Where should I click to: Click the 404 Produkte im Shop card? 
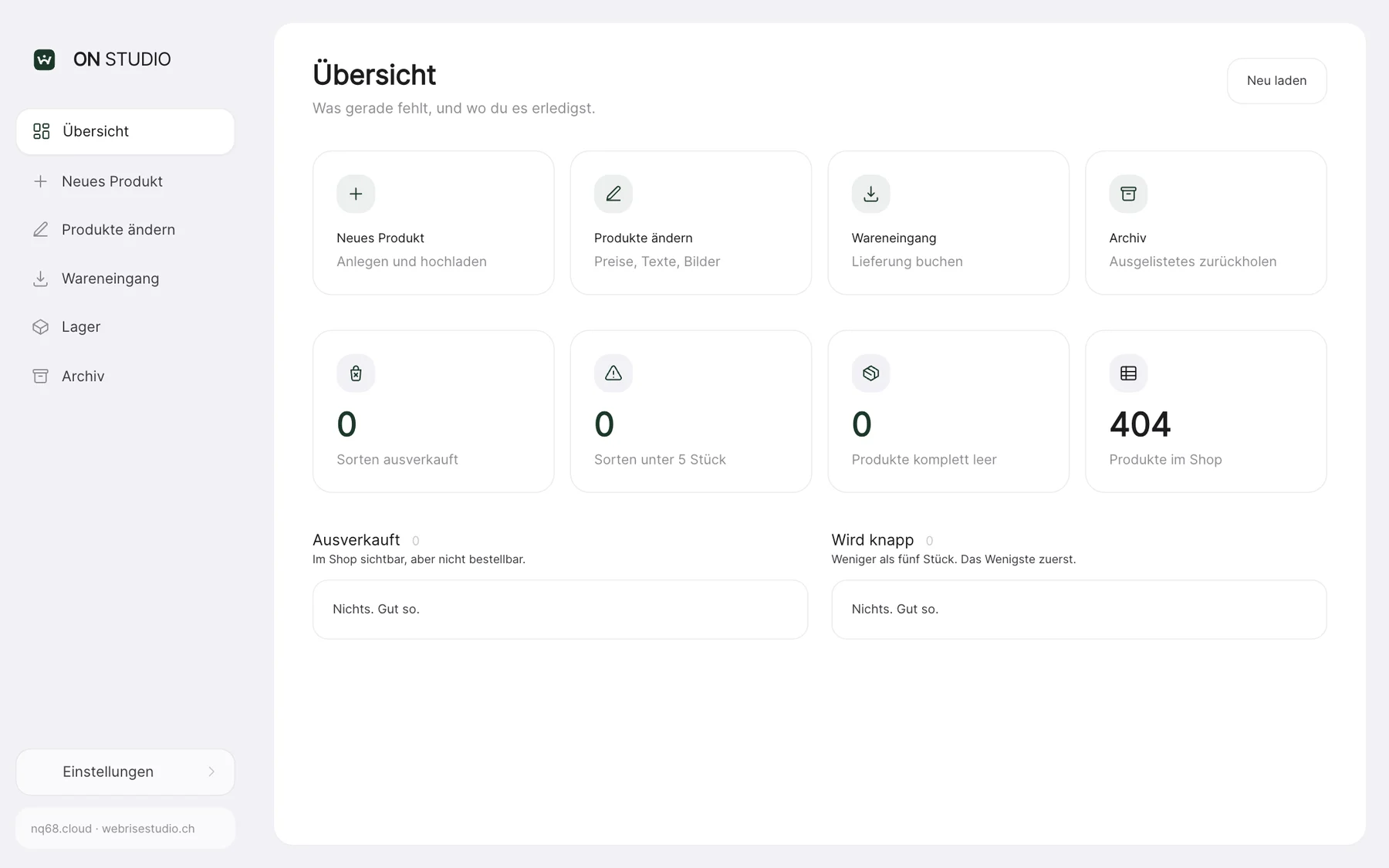point(1205,411)
